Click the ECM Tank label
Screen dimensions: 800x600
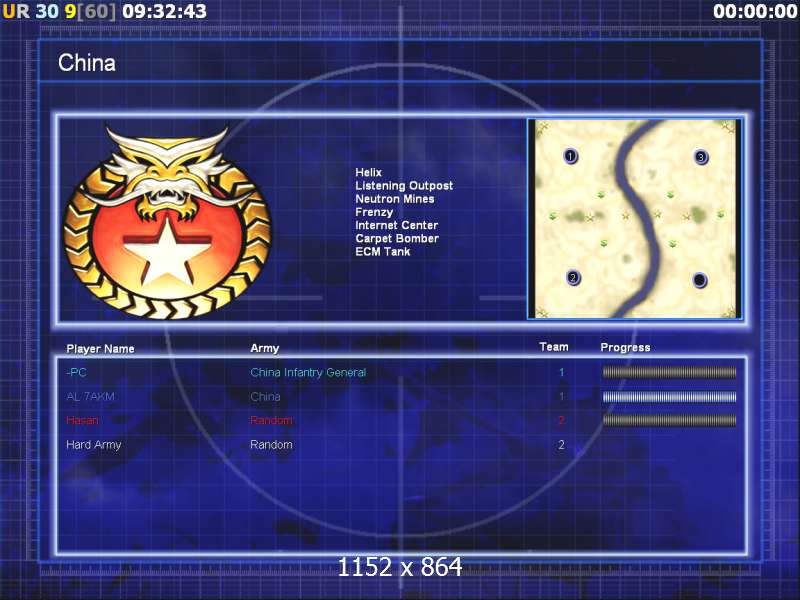coord(383,252)
